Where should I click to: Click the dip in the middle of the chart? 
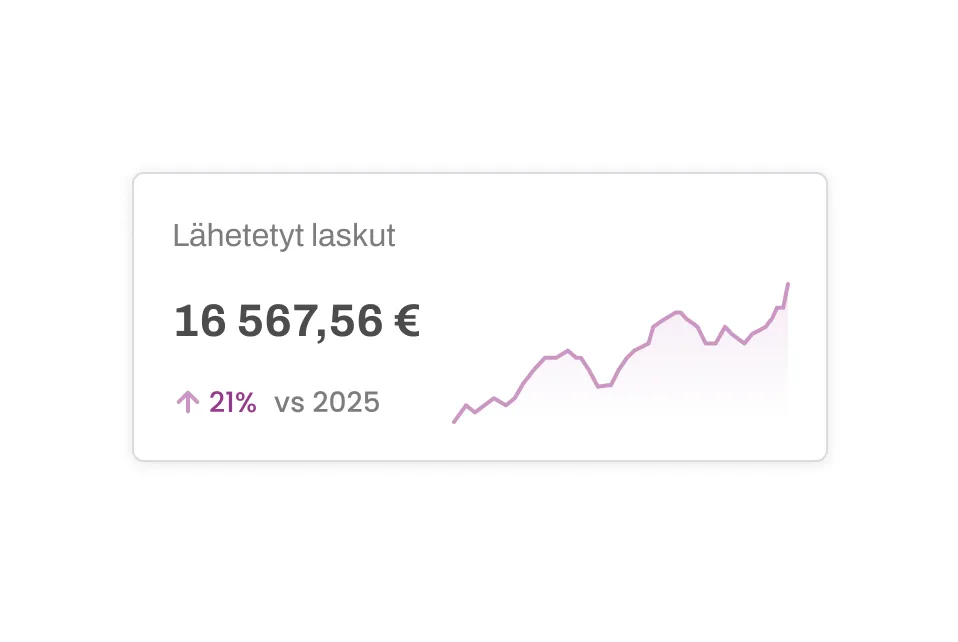point(606,385)
